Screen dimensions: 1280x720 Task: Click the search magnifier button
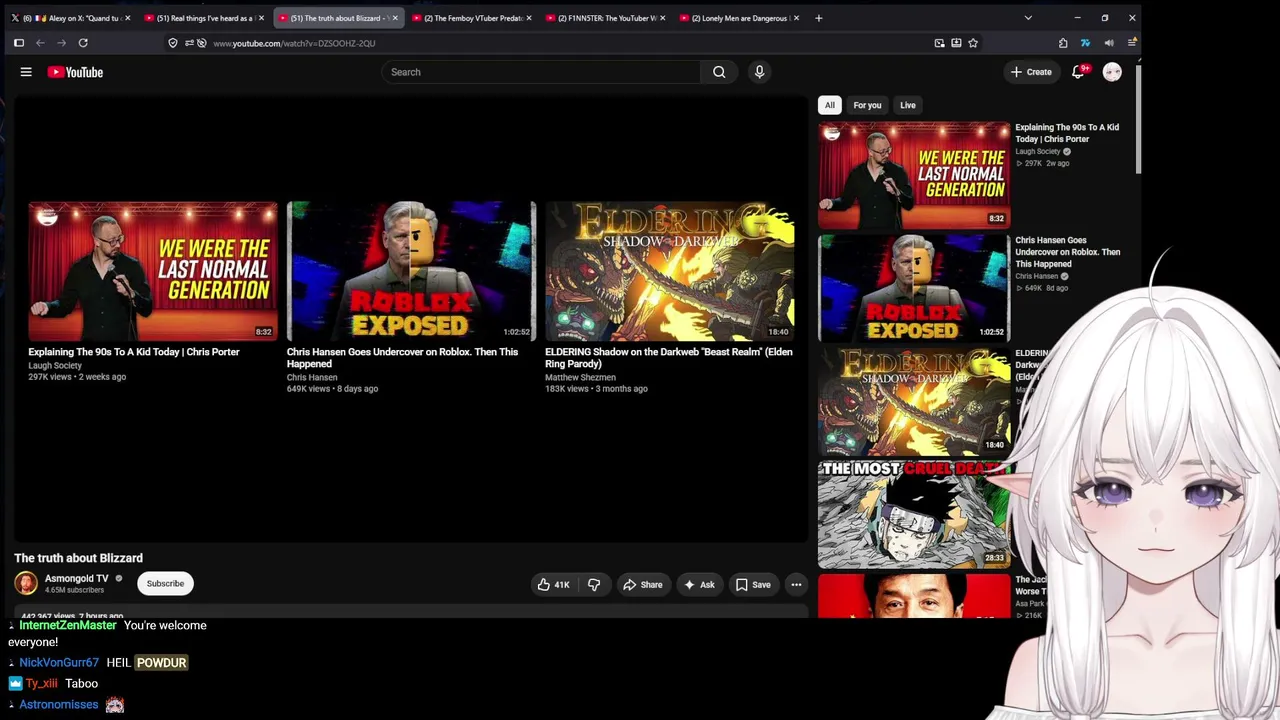coord(719,72)
